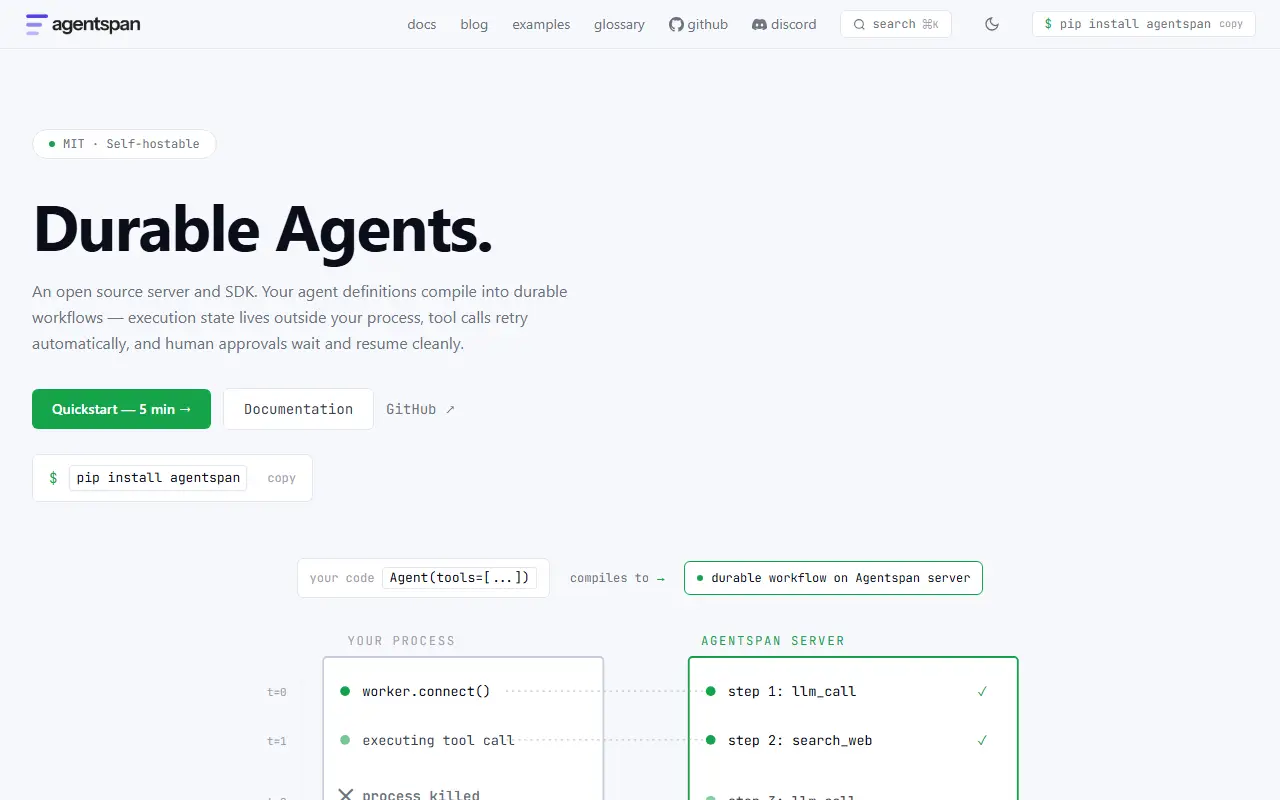Copy the pip install agentspan command below the buttons

[282, 478]
